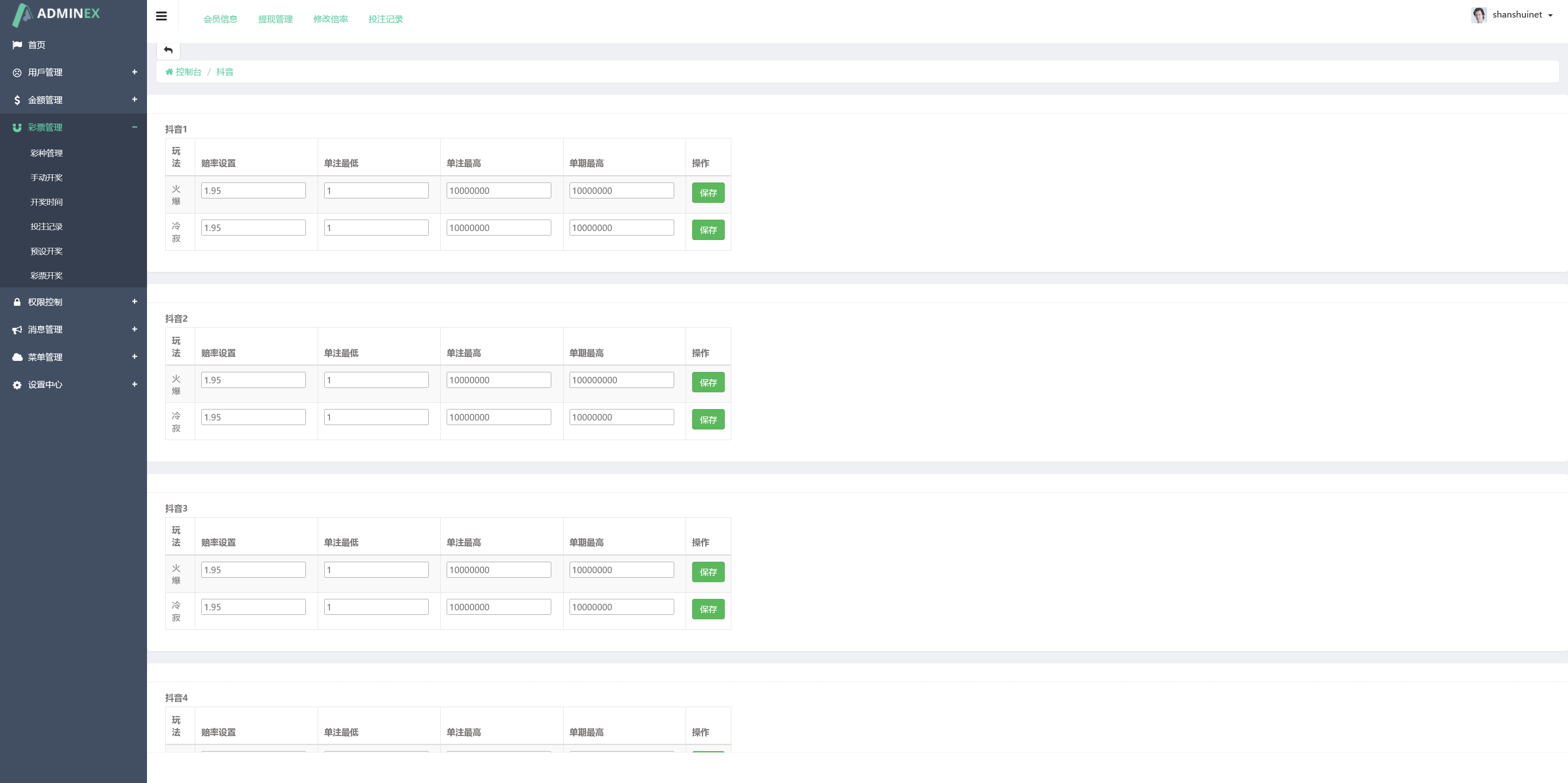Image resolution: width=1568 pixels, height=783 pixels.
Task: Focus 抖音2 冷寂 赔率设置 field
Action: [x=253, y=417]
